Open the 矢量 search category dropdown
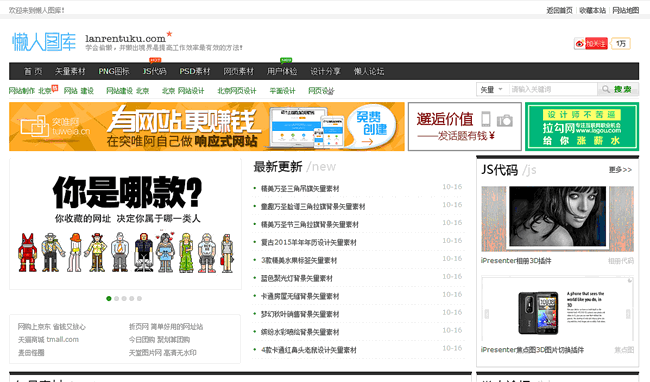 (491, 89)
